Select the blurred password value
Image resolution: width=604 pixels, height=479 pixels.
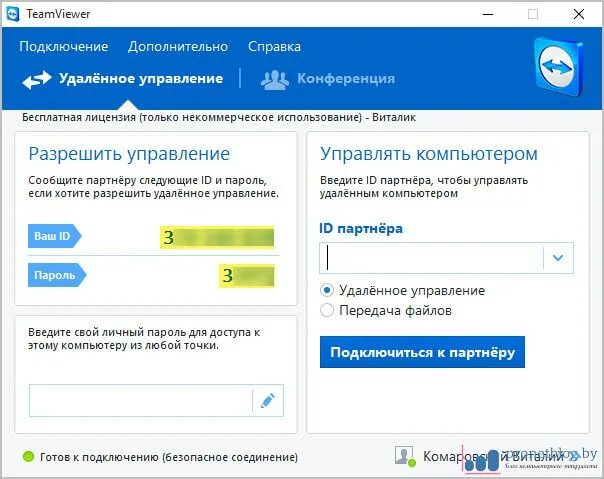click(x=247, y=276)
